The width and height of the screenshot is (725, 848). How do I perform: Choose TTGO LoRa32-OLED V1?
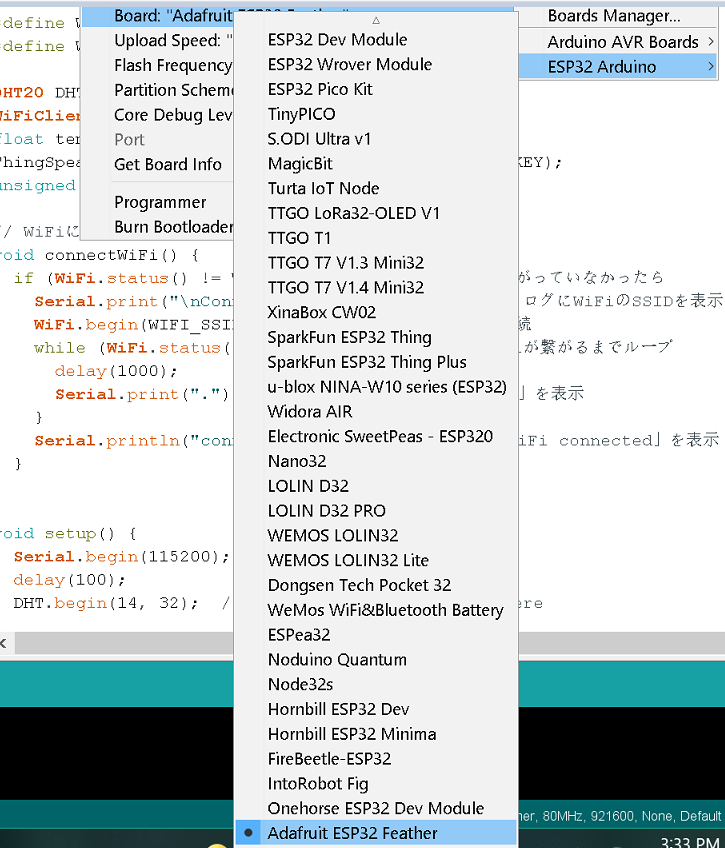[376, 213]
